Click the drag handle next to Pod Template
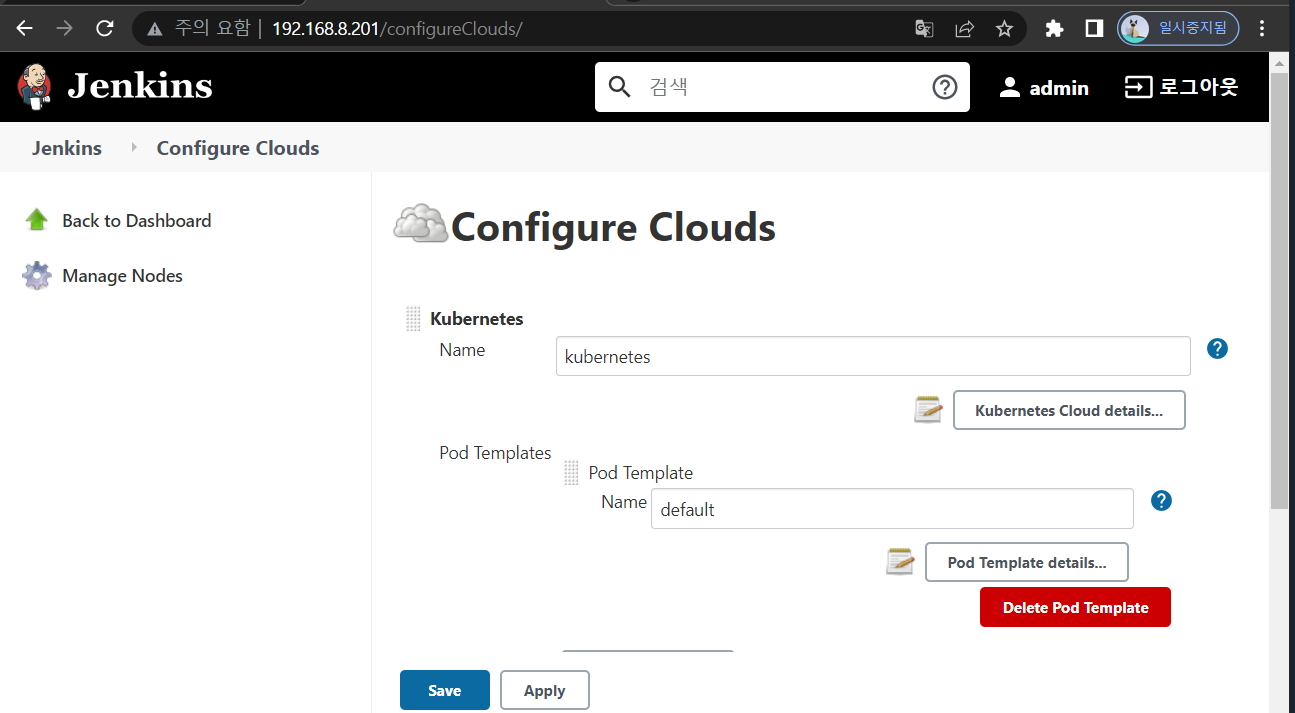The height and width of the screenshot is (713, 1295). tap(571, 472)
